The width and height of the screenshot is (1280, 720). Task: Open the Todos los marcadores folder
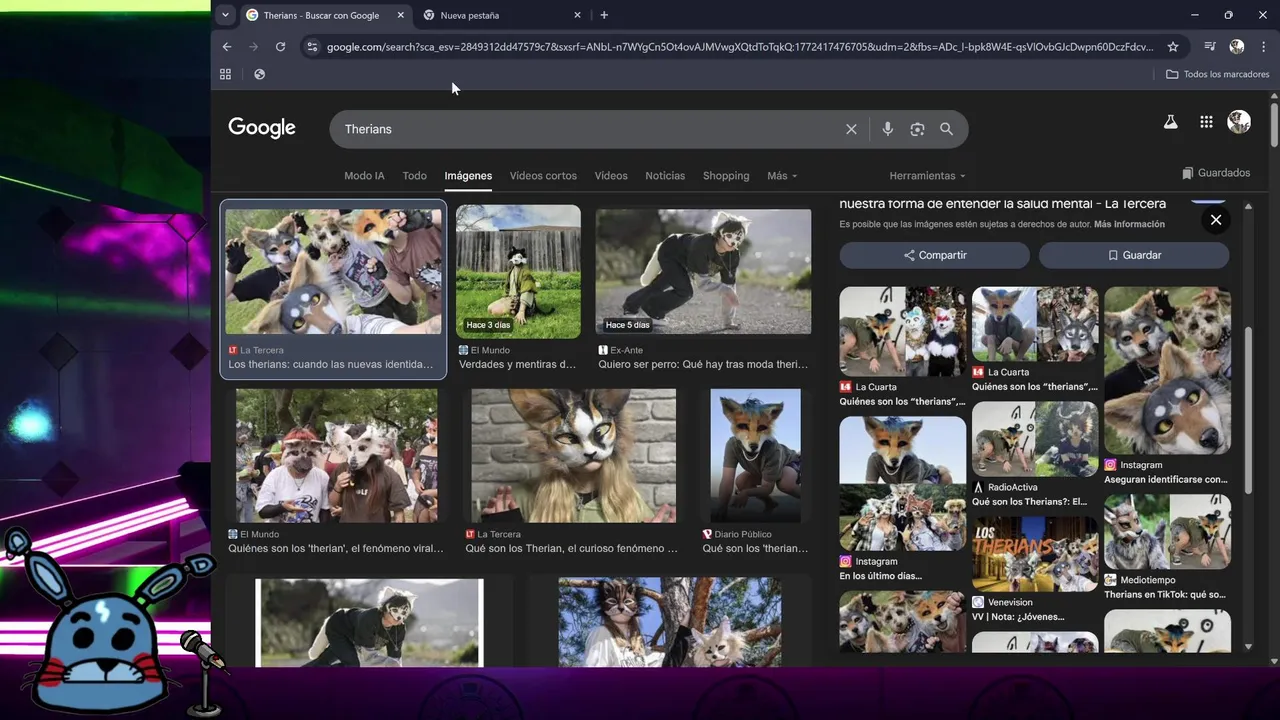(x=1217, y=74)
